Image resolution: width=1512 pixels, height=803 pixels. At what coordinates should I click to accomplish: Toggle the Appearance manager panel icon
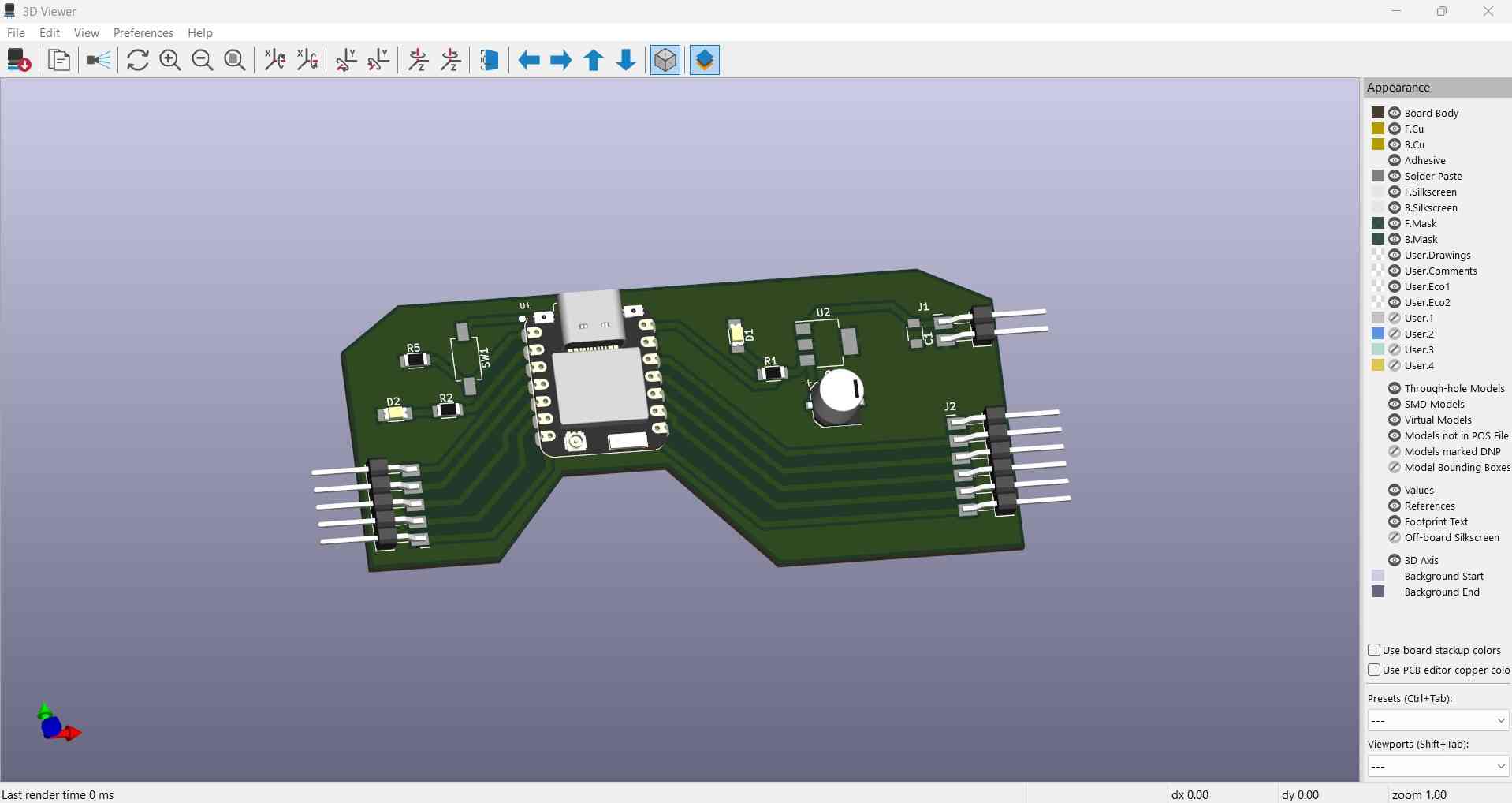click(705, 60)
